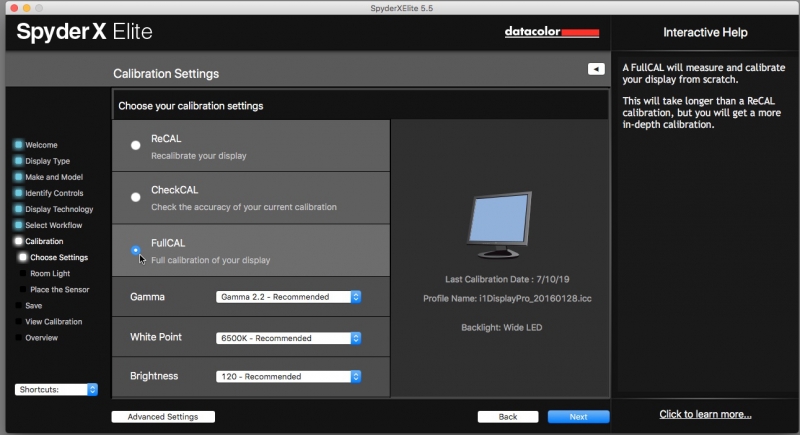800x435 pixels.
Task: Click the Interactive Help title
Action: click(x=705, y=33)
